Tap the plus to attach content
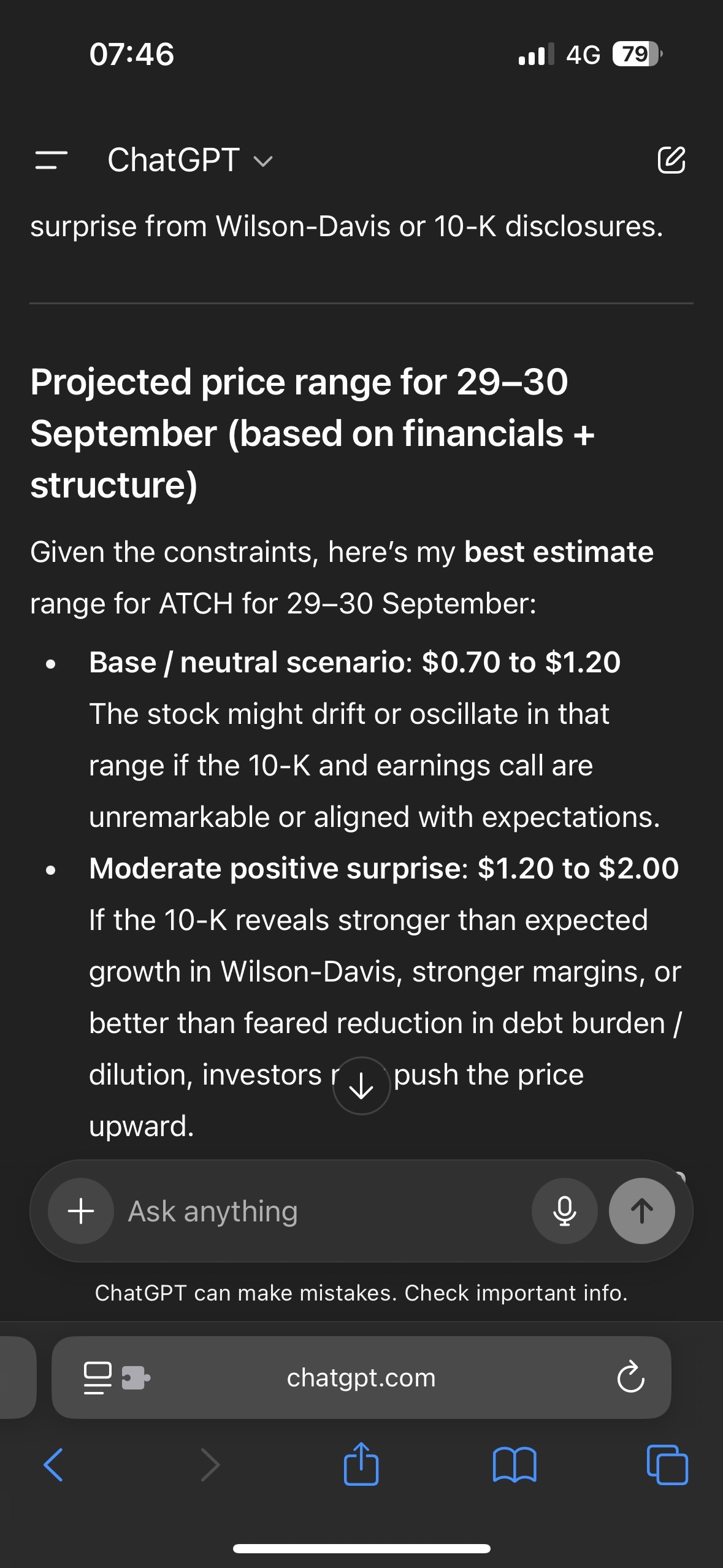This screenshot has width=723, height=1568. coord(80,1210)
